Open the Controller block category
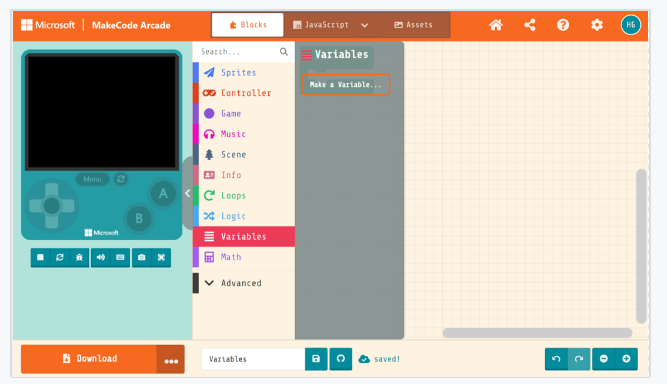The height and width of the screenshot is (384, 667). [x=244, y=93]
